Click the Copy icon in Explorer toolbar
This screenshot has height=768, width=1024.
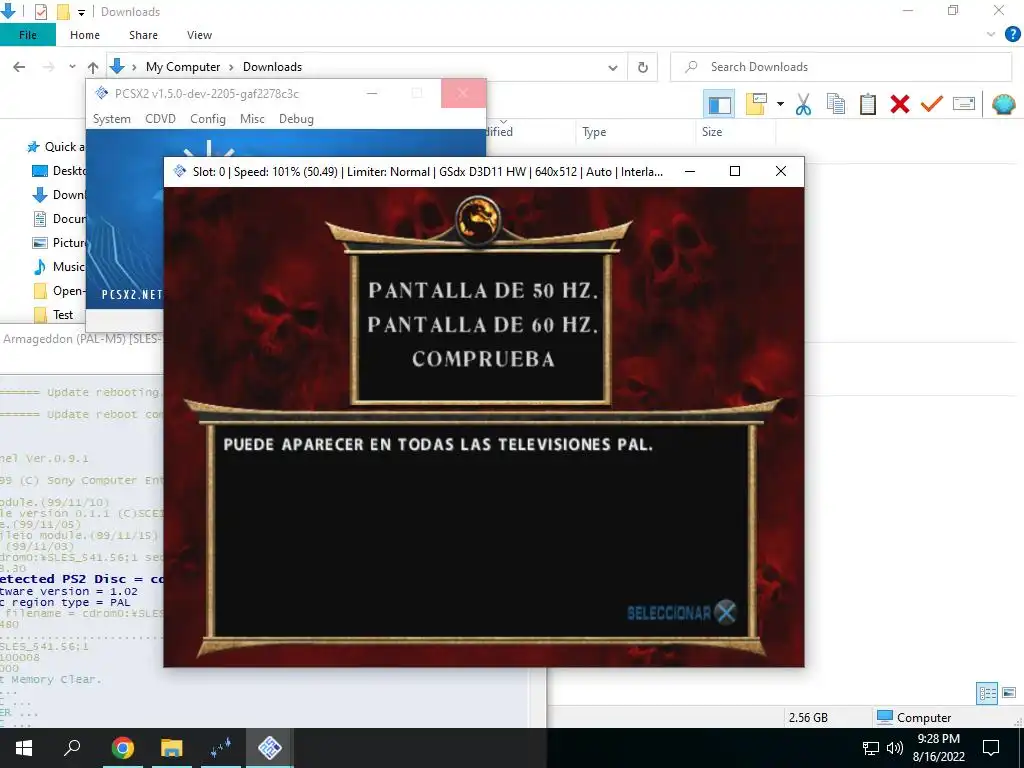coord(835,104)
